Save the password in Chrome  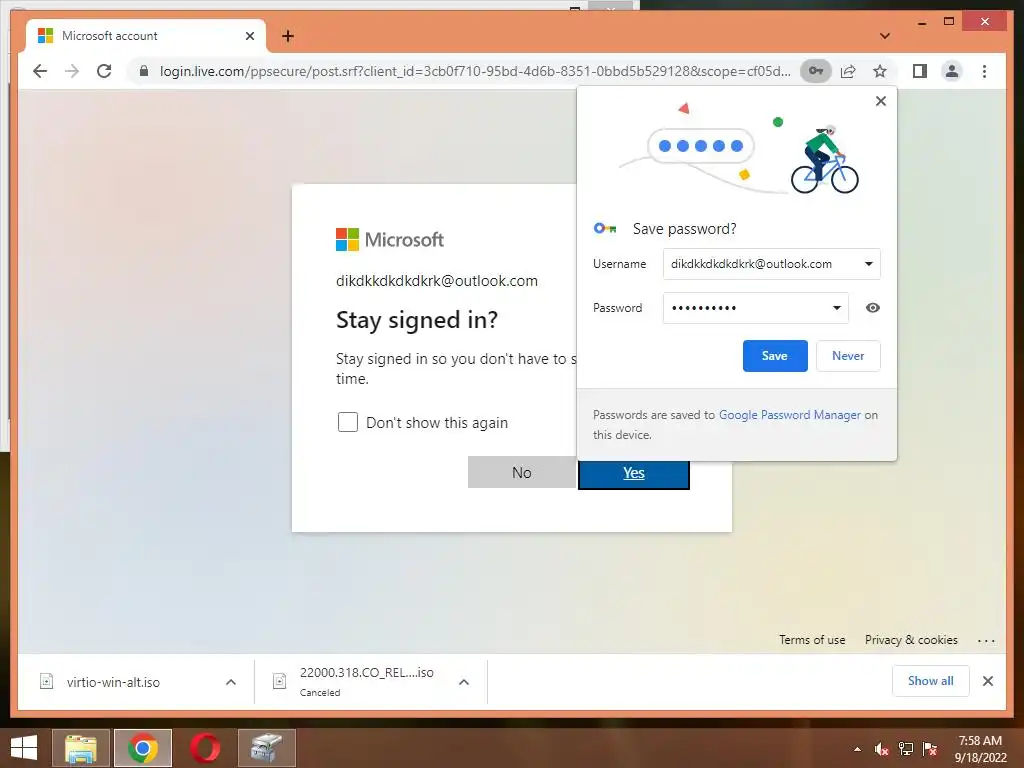click(775, 356)
